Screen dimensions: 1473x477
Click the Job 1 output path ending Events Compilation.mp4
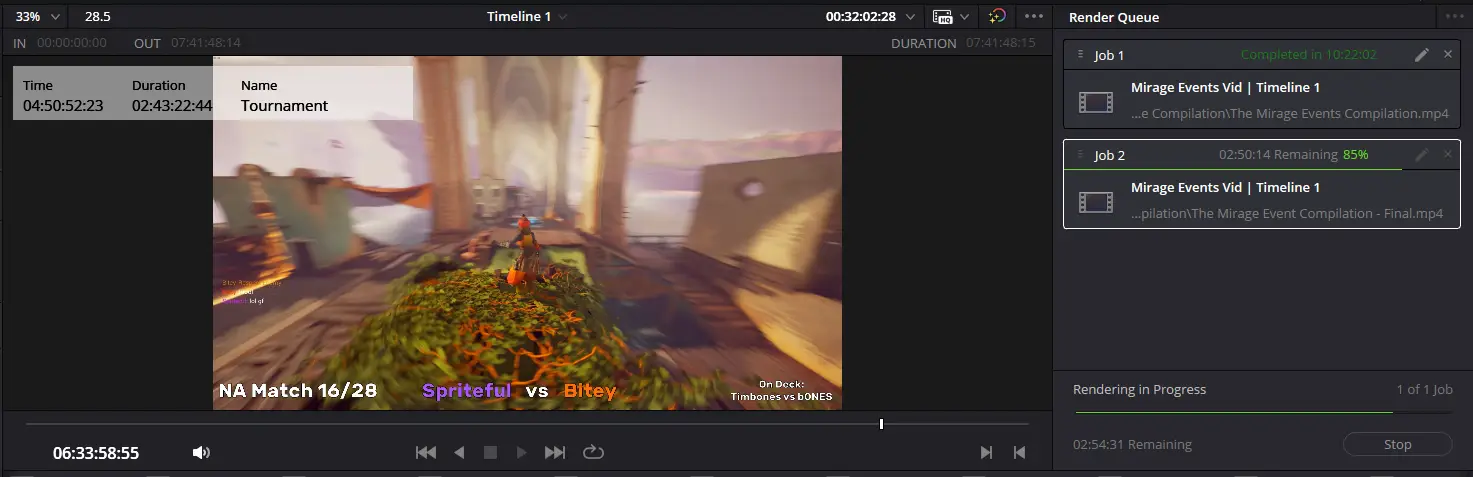click(1290, 113)
